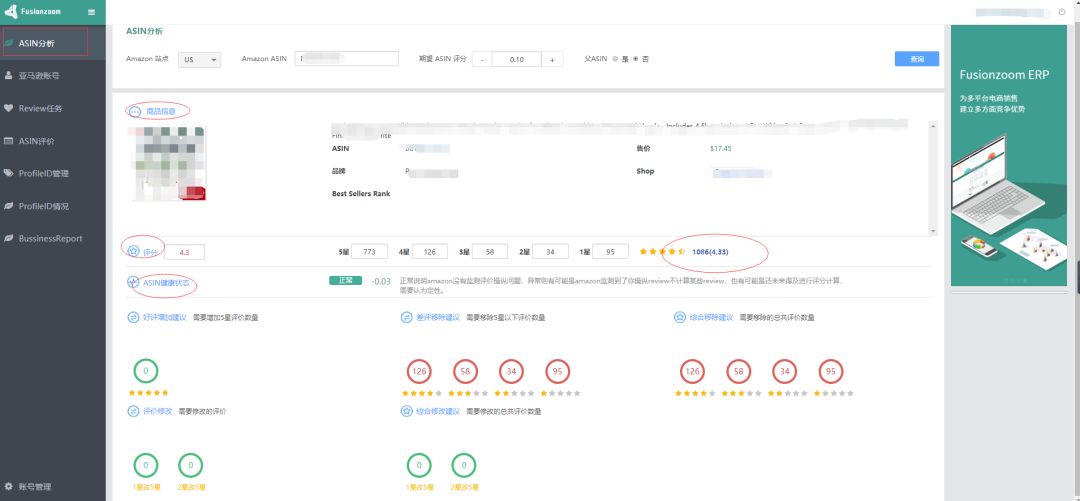Select 是 for 父ASIN
Screen dimensions: 1080x501
(614, 59)
